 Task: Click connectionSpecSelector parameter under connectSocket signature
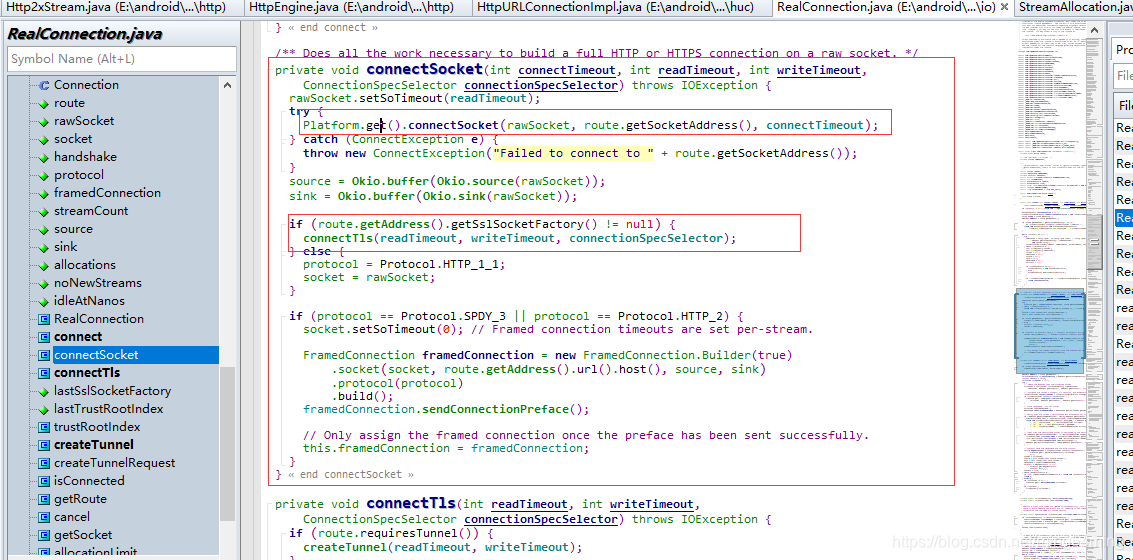click(x=540, y=85)
